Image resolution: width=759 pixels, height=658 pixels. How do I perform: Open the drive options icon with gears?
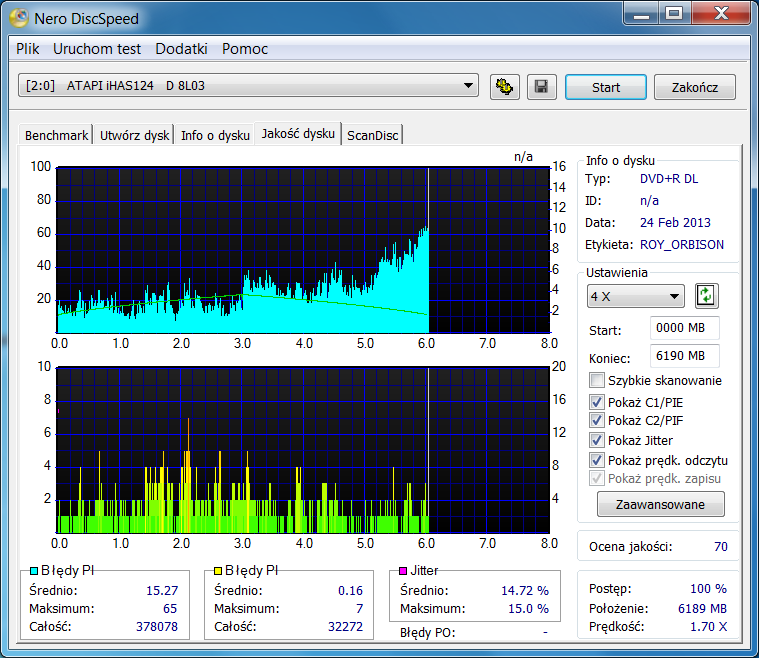tap(504, 87)
